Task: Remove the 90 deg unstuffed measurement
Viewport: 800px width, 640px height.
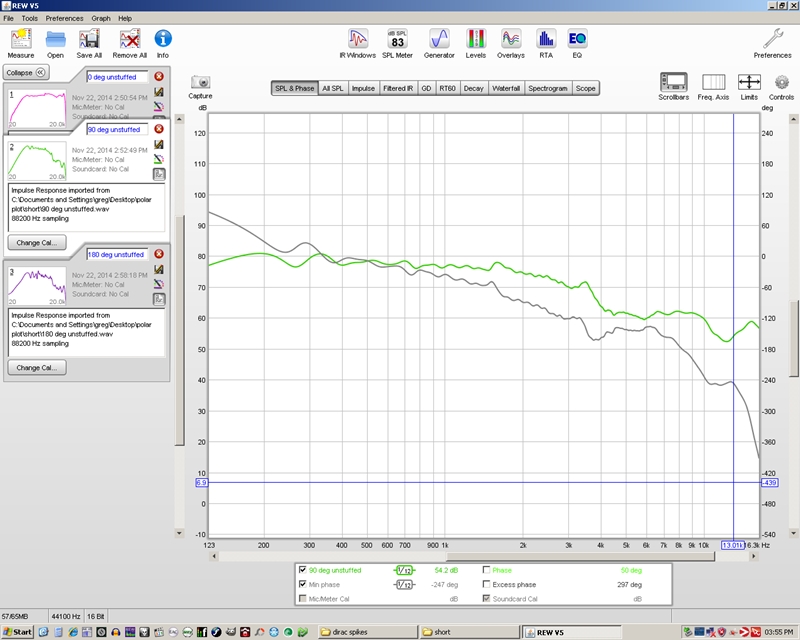Action: coord(159,129)
